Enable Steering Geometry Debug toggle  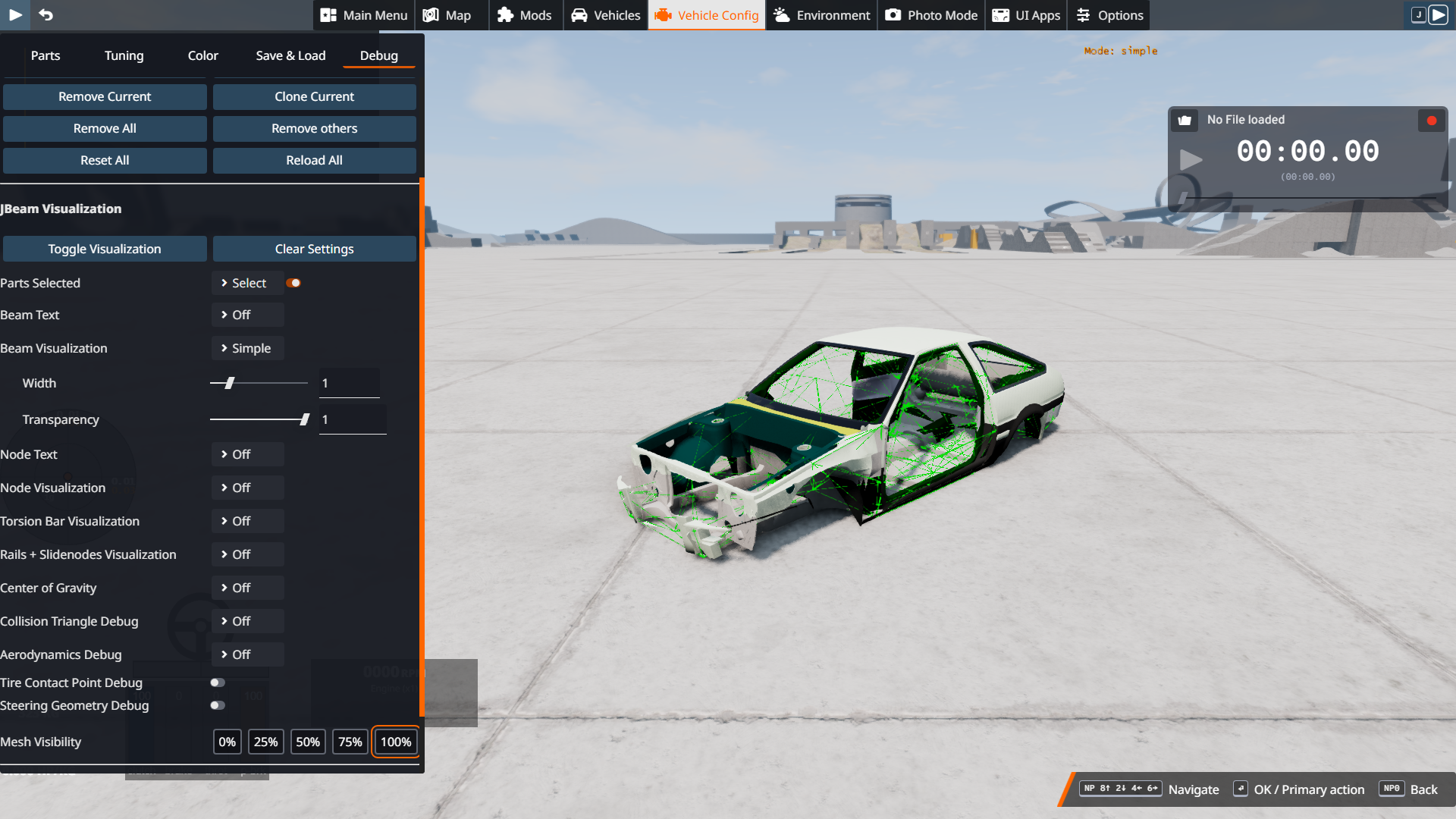click(218, 705)
